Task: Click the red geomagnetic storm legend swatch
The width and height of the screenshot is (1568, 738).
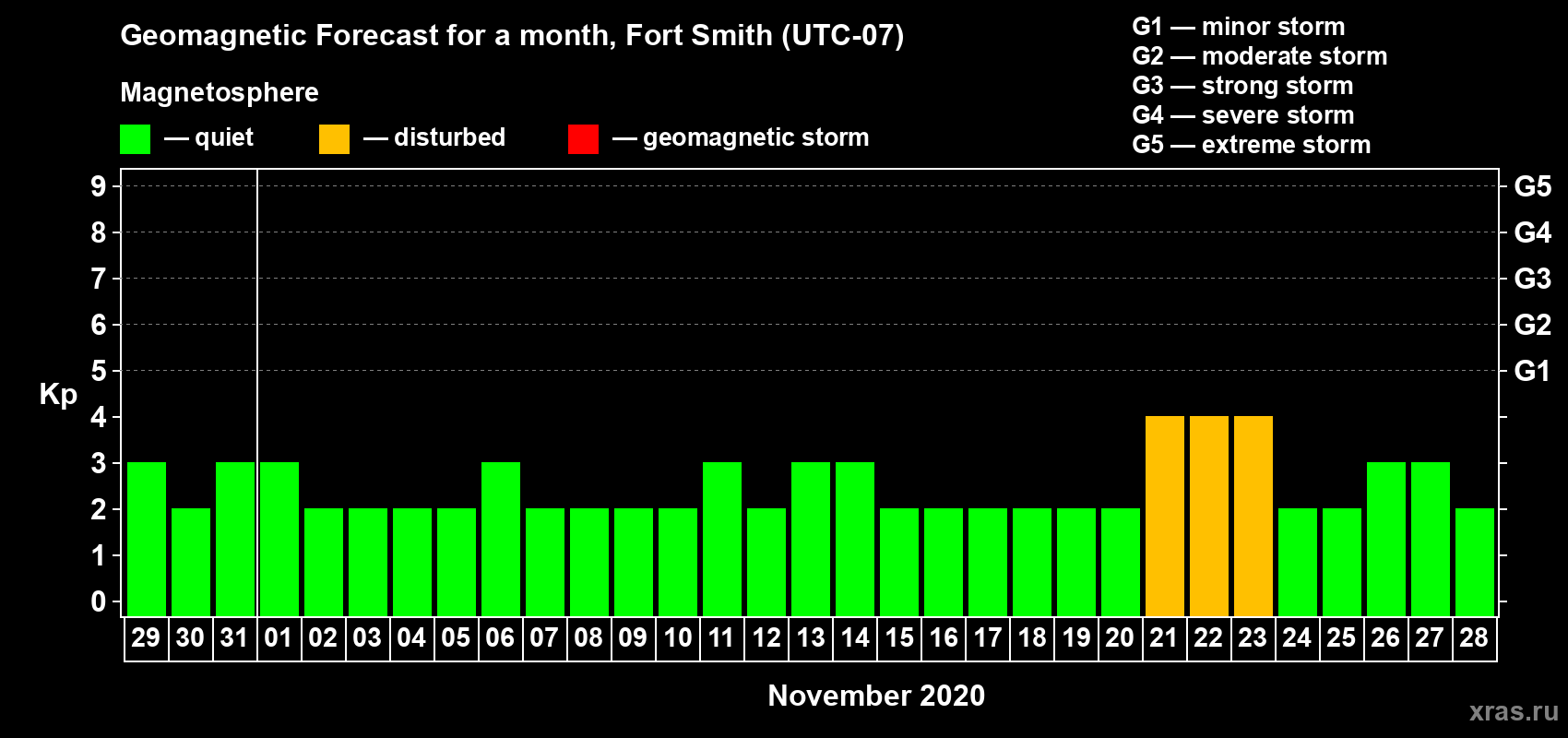Action: 583,139
